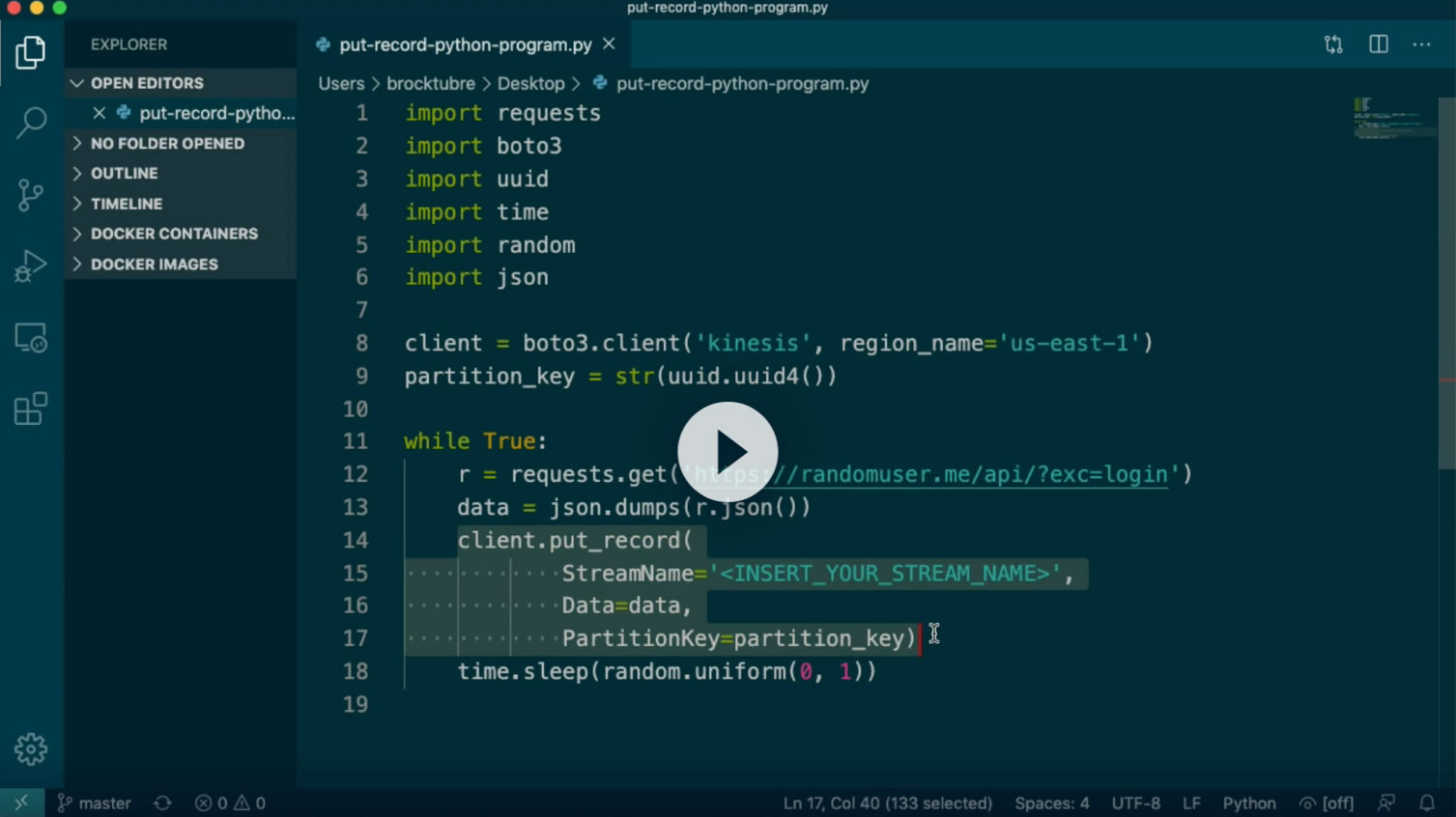Close put-record-pytho... in Open Editors
This screenshot has height=817, width=1456.
click(99, 113)
